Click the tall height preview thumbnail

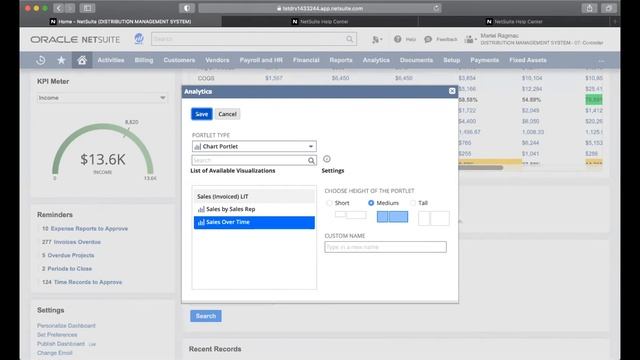coord(434,218)
